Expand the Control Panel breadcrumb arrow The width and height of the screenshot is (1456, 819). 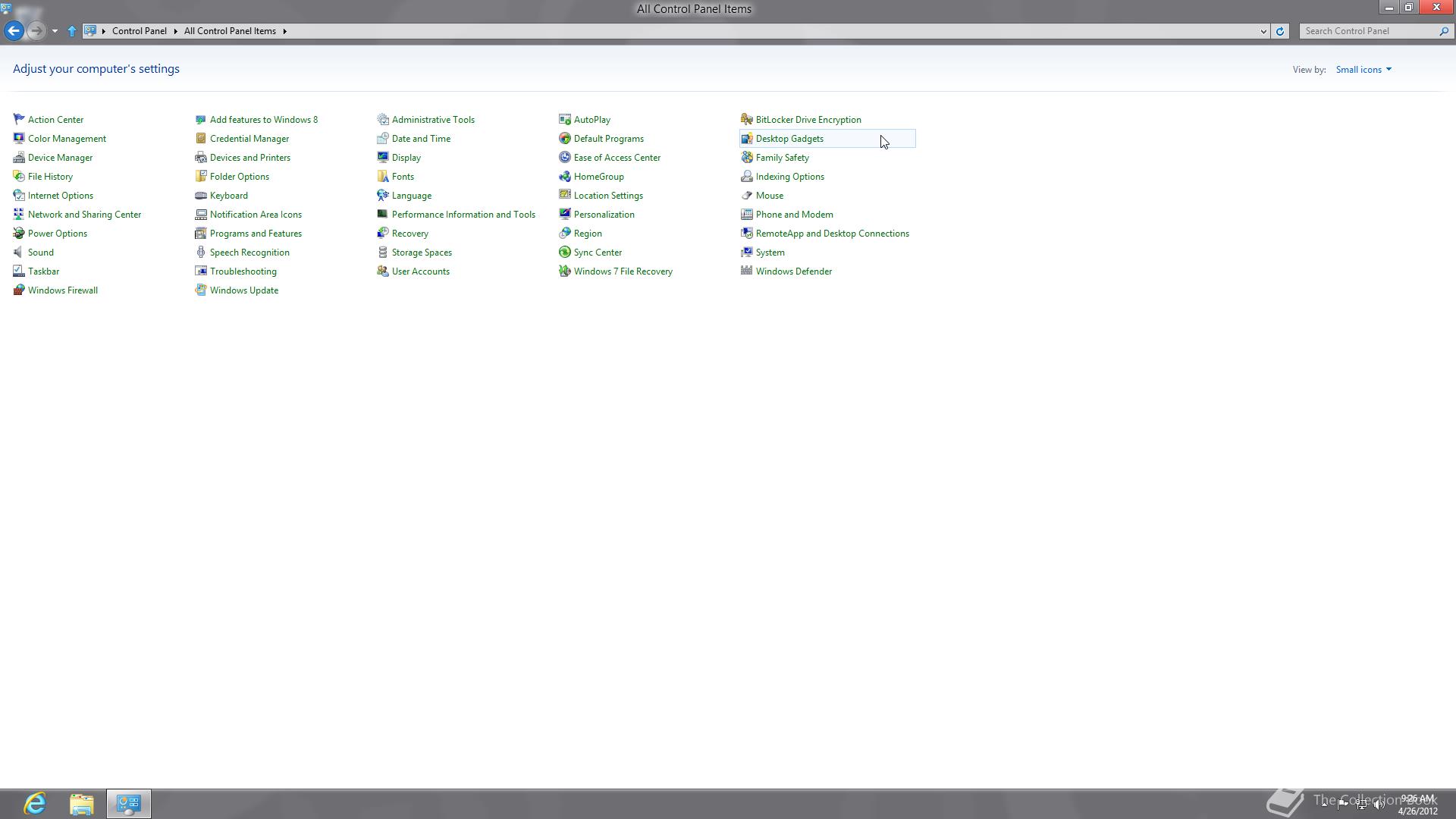click(x=175, y=31)
